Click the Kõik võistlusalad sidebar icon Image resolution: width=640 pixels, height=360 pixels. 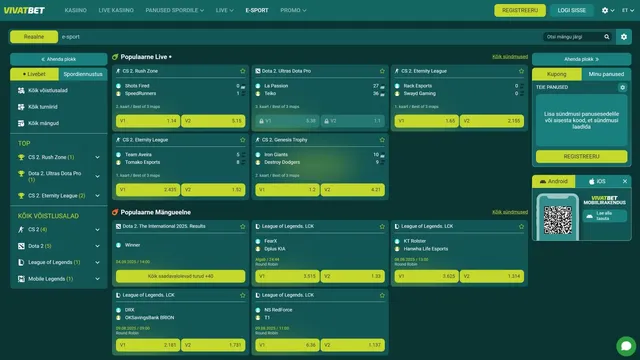coord(21,91)
